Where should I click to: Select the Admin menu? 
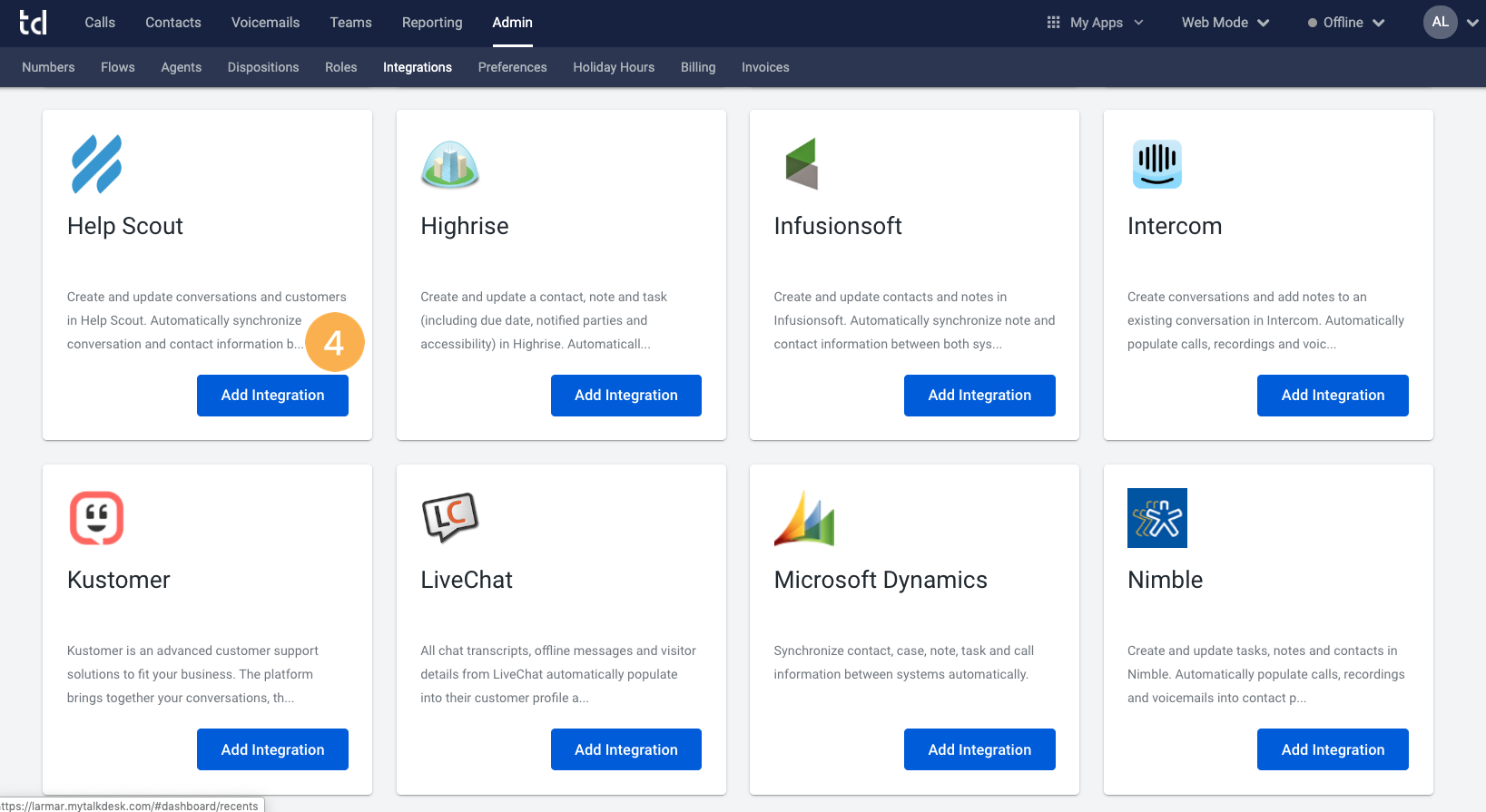512,23
